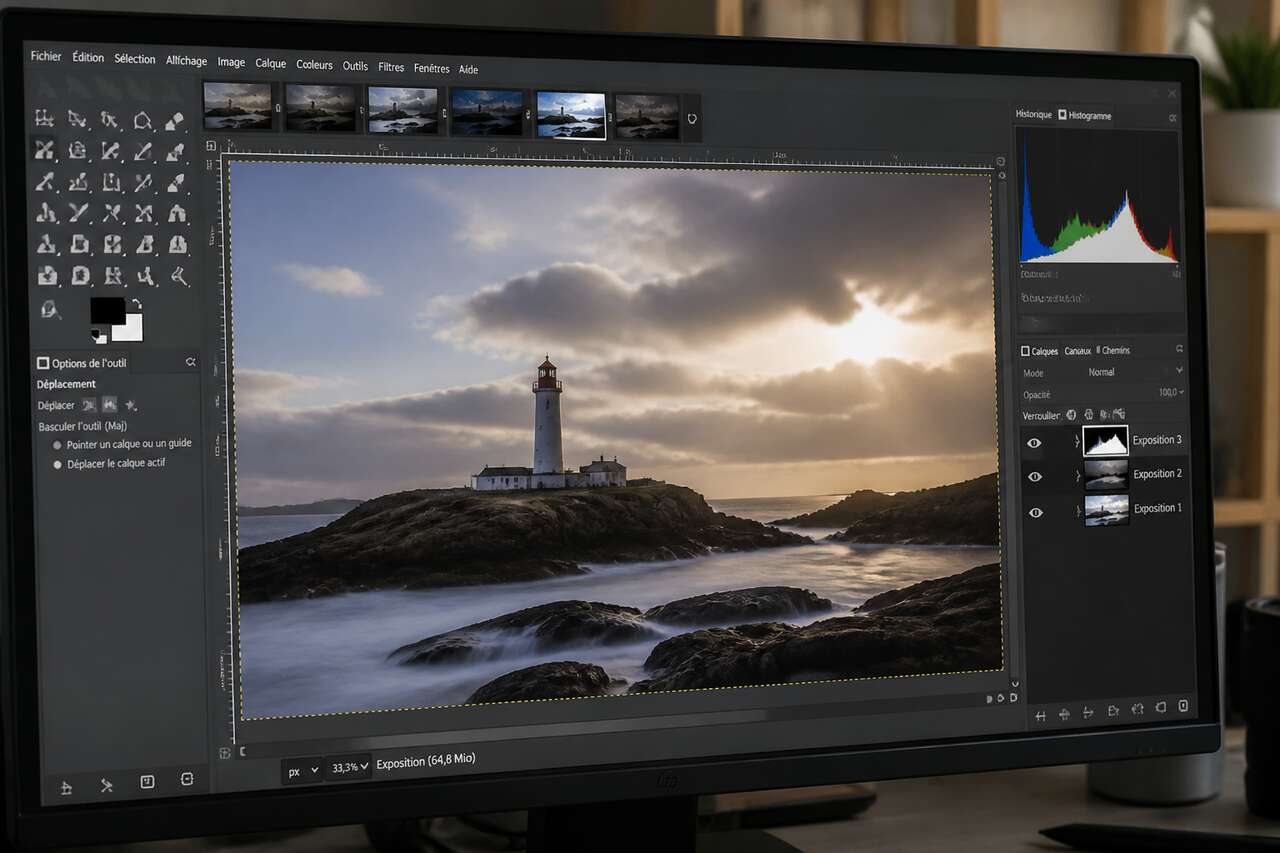Switch to the Canaux tab
This screenshot has width=1280, height=853.
pos(1078,351)
